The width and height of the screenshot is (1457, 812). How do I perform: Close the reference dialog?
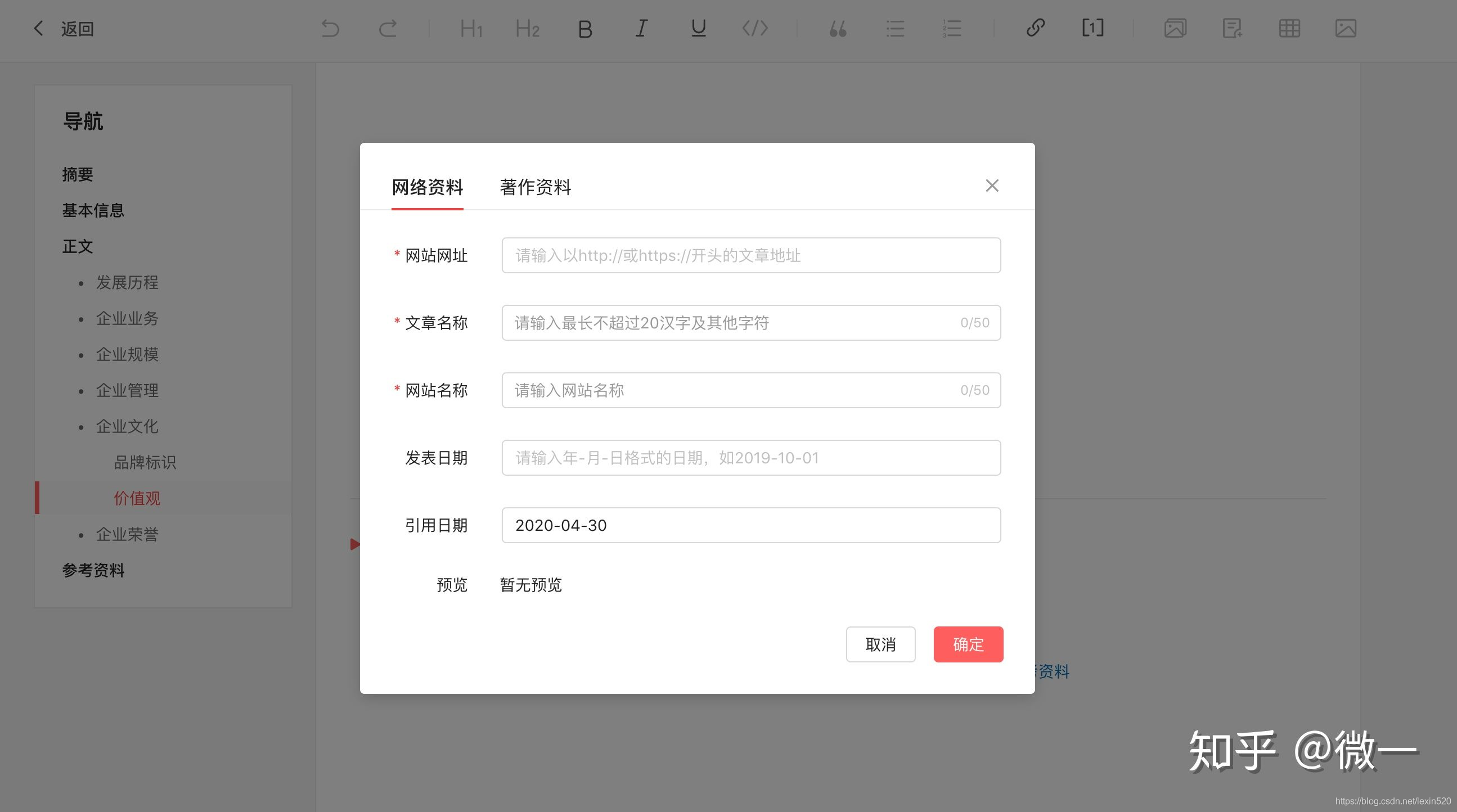pos(992,186)
